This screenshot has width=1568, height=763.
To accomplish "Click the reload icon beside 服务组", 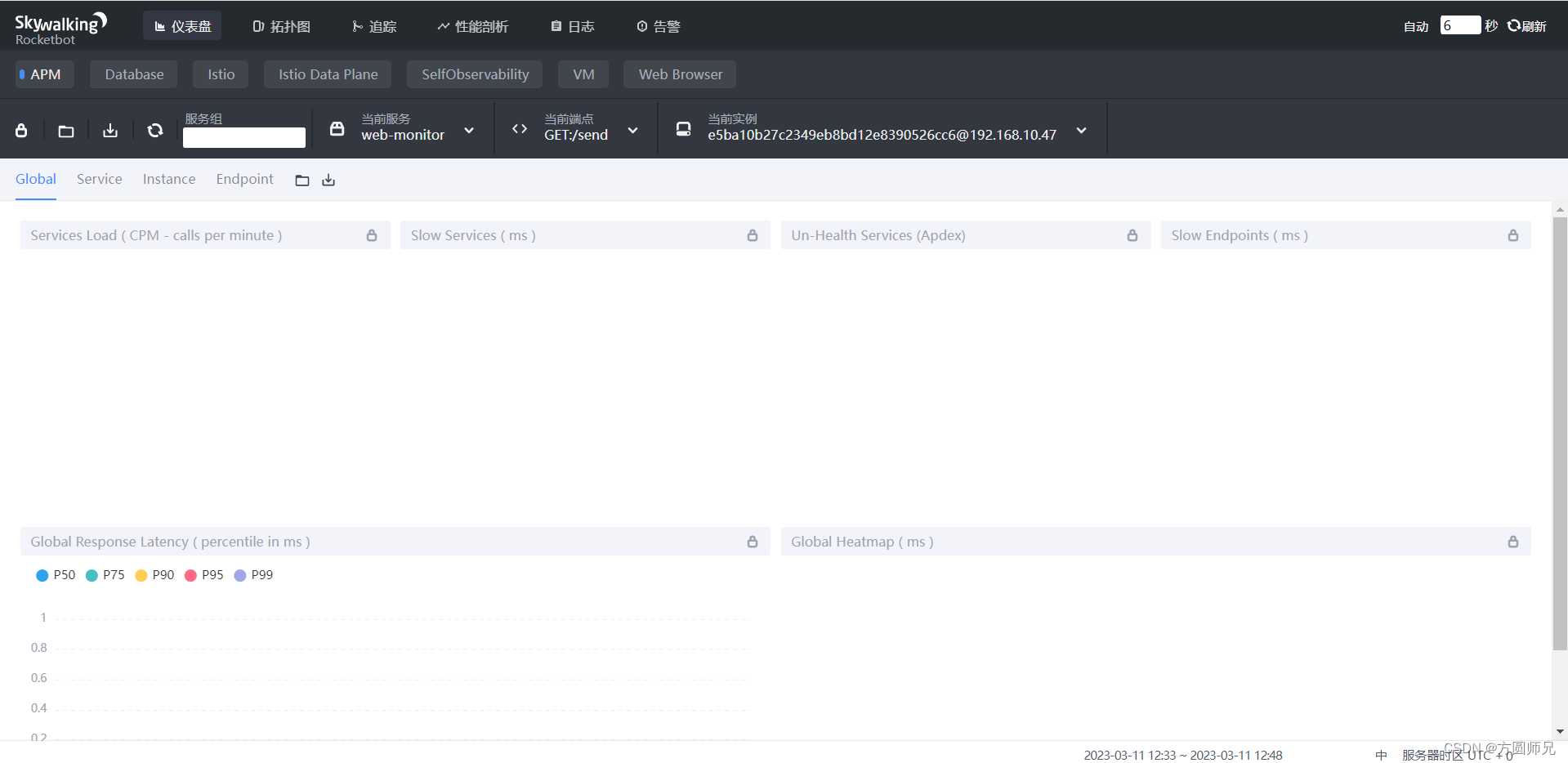I will tap(154, 131).
